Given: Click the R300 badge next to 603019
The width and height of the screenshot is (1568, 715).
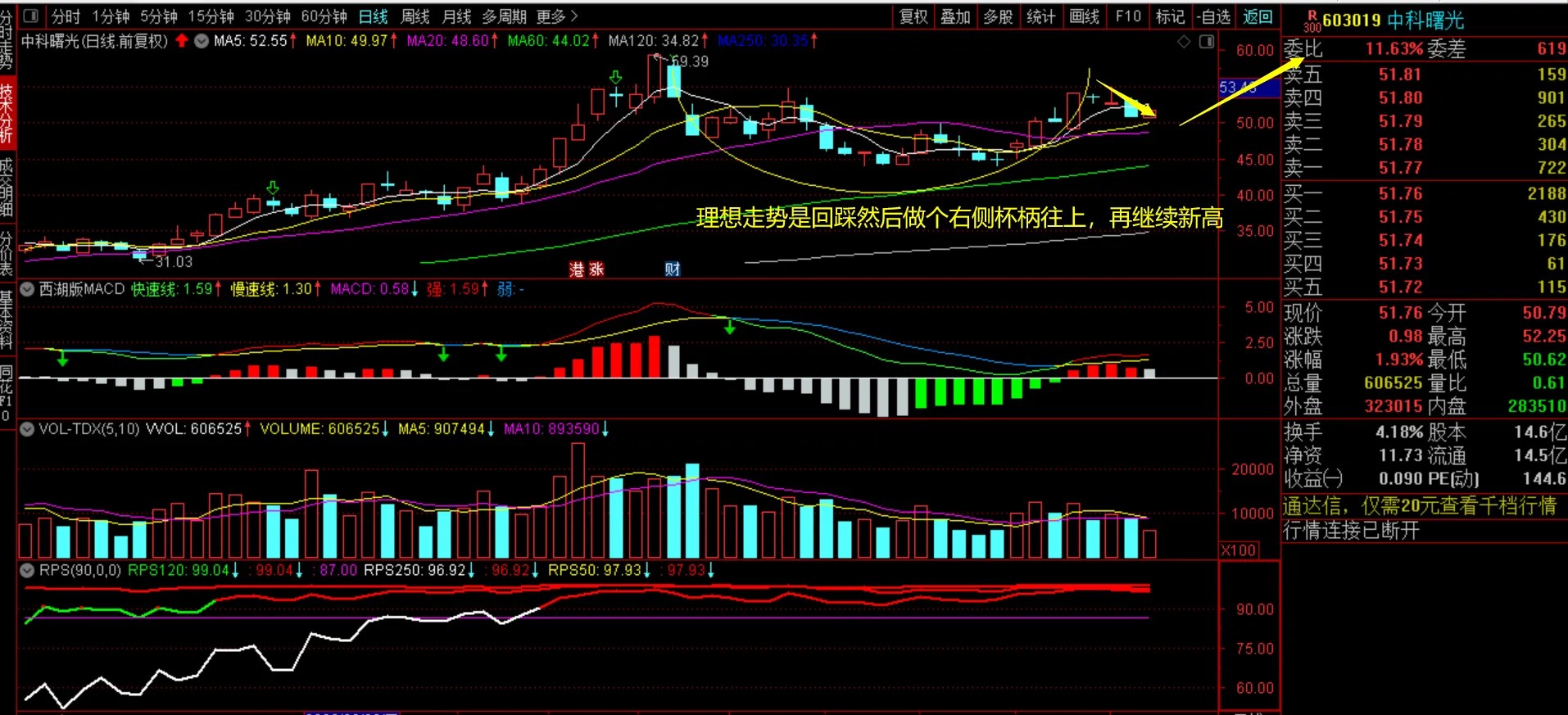Looking at the screenshot, I should (x=1312, y=20).
